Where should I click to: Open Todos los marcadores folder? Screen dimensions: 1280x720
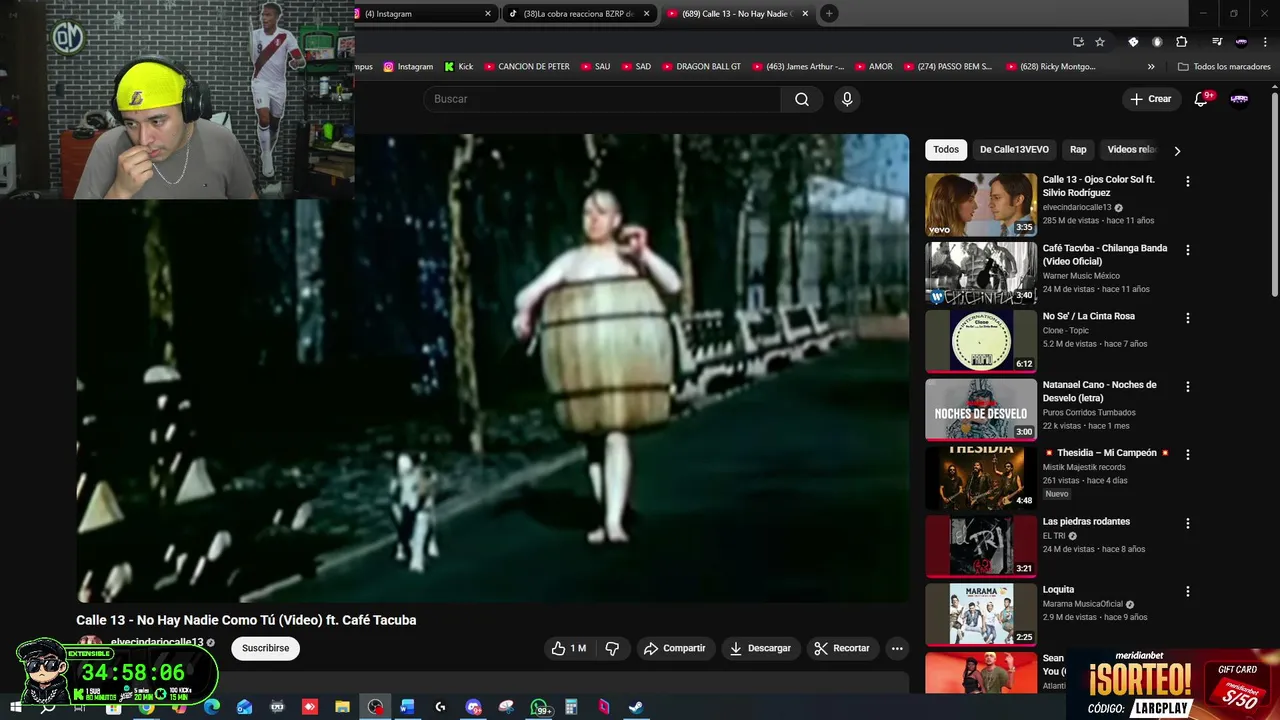tap(1224, 67)
